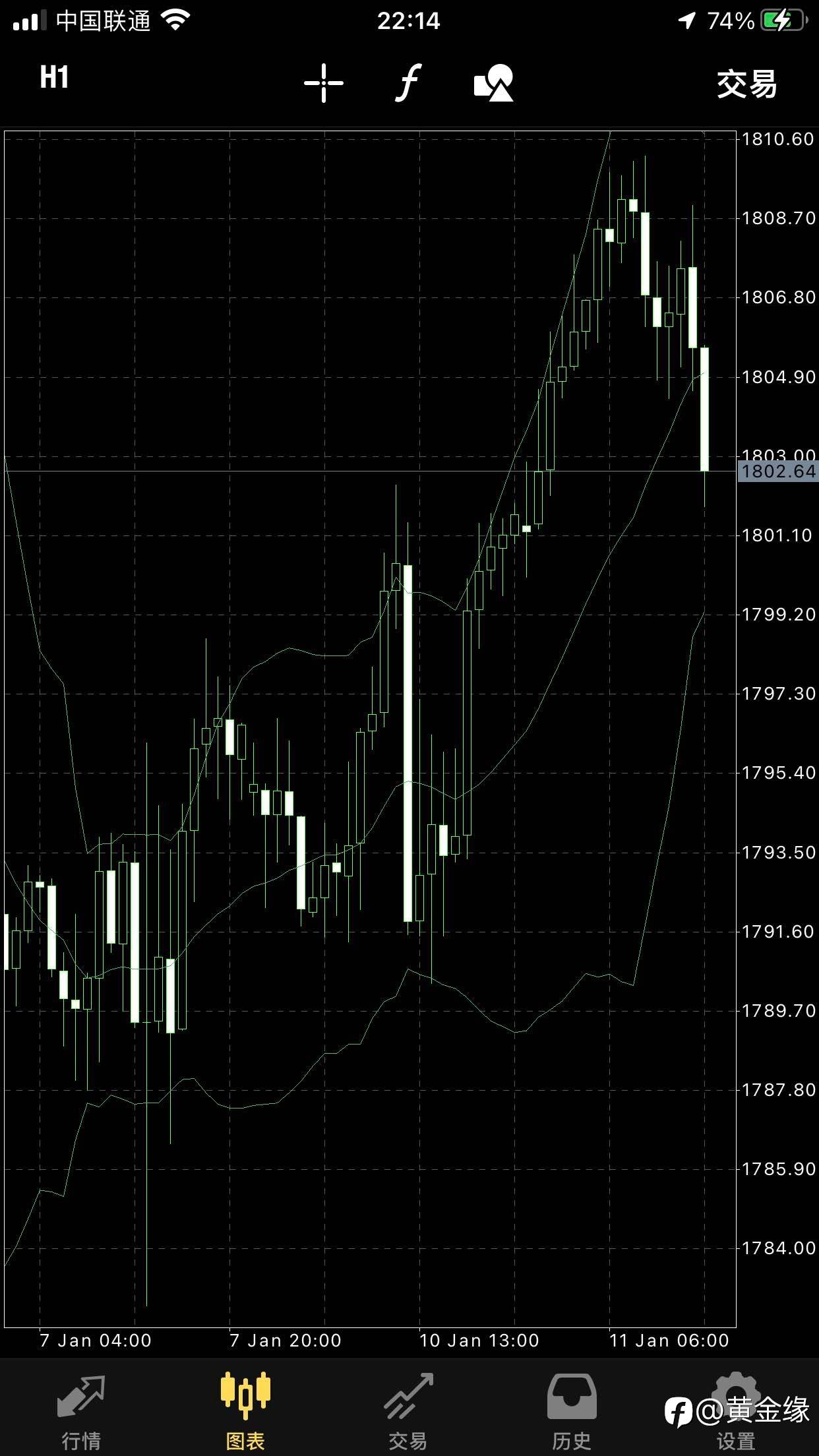819x1456 pixels.
Task: Activate the crosshair tool
Action: point(323,83)
